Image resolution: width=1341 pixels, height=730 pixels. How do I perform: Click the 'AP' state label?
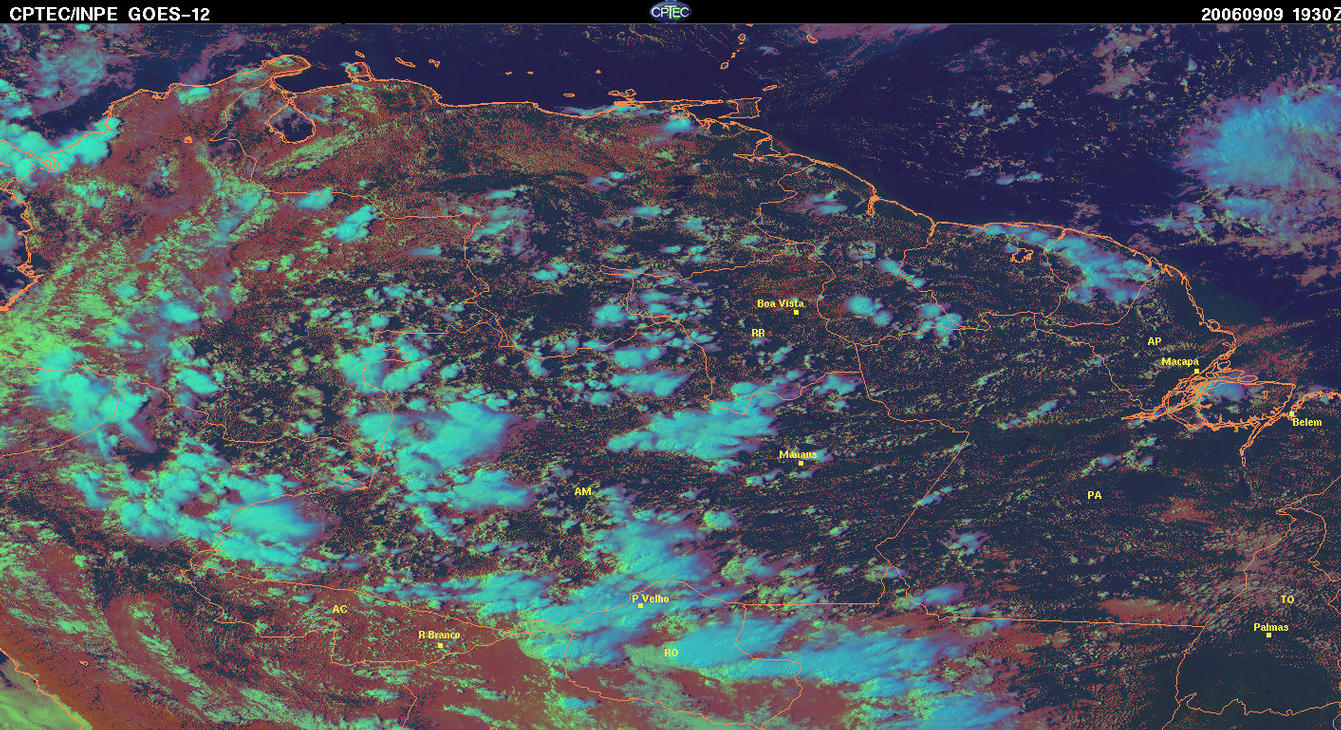1154,341
